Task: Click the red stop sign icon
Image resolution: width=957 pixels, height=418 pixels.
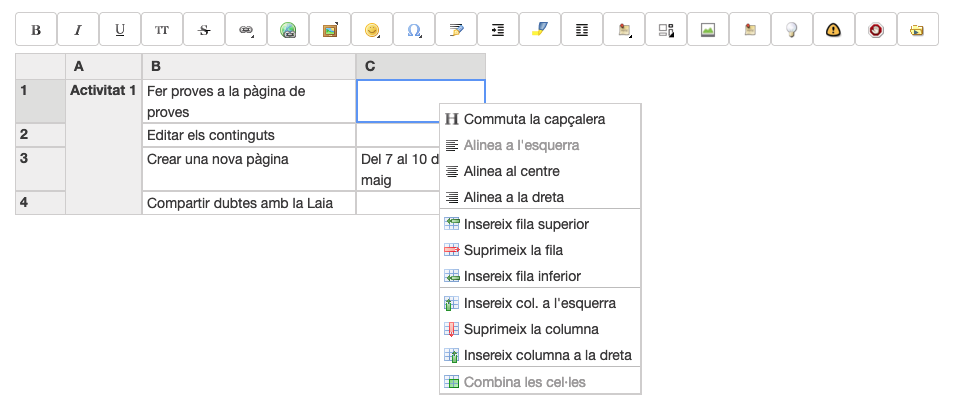Action: click(876, 30)
